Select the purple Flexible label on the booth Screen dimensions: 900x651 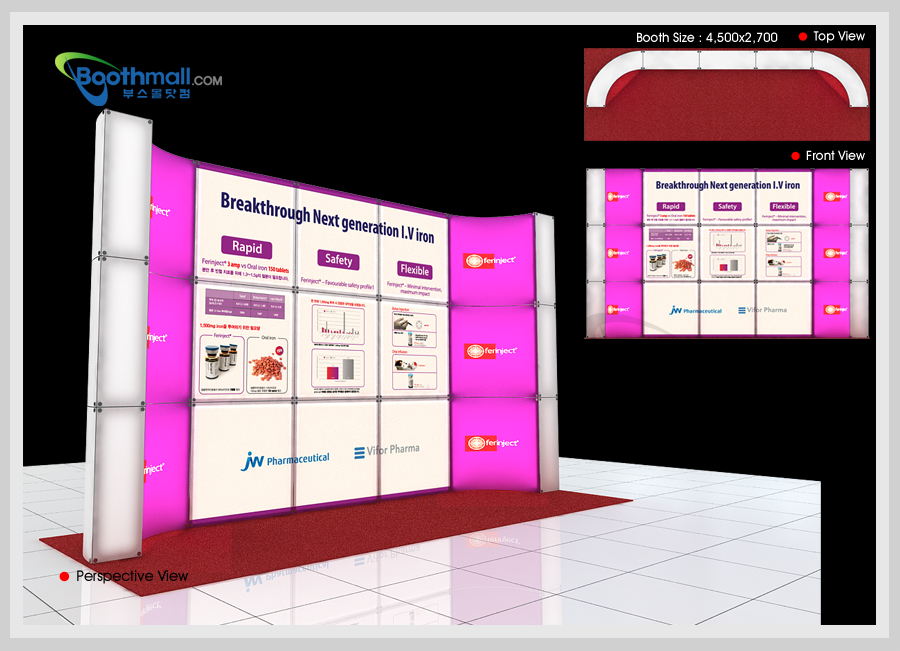(x=414, y=270)
